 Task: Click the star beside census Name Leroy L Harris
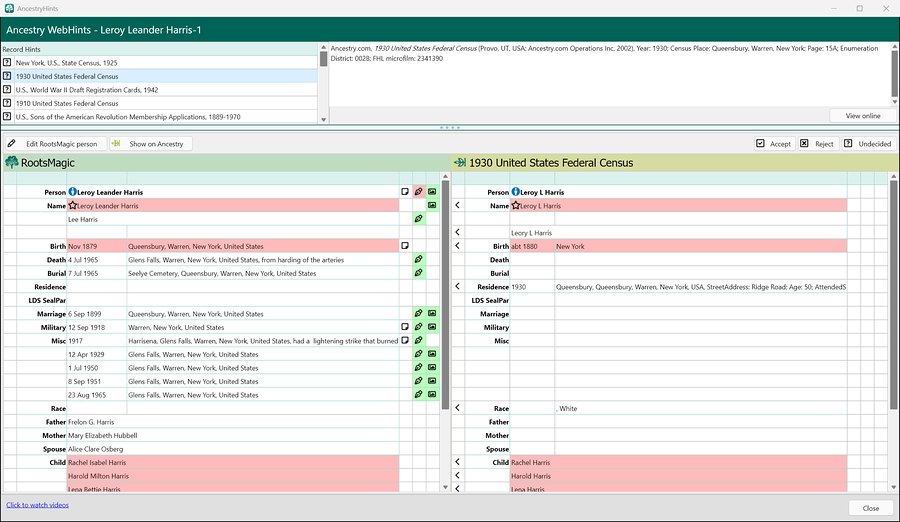[515, 205]
